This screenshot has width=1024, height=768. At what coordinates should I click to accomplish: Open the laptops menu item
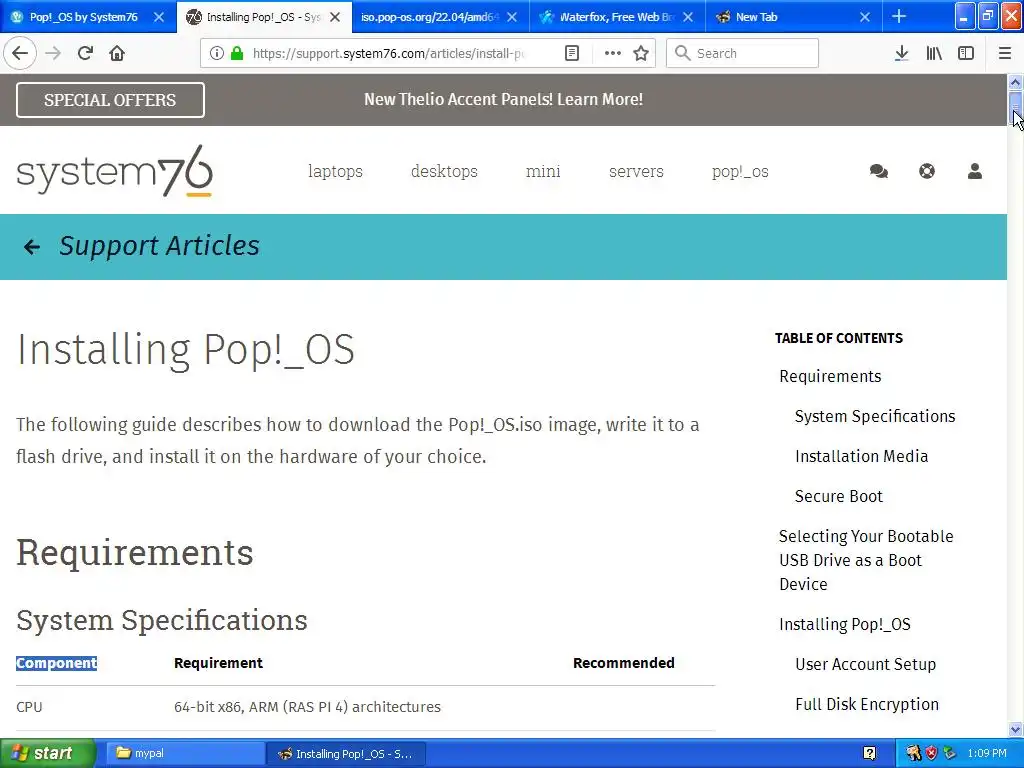pos(335,171)
